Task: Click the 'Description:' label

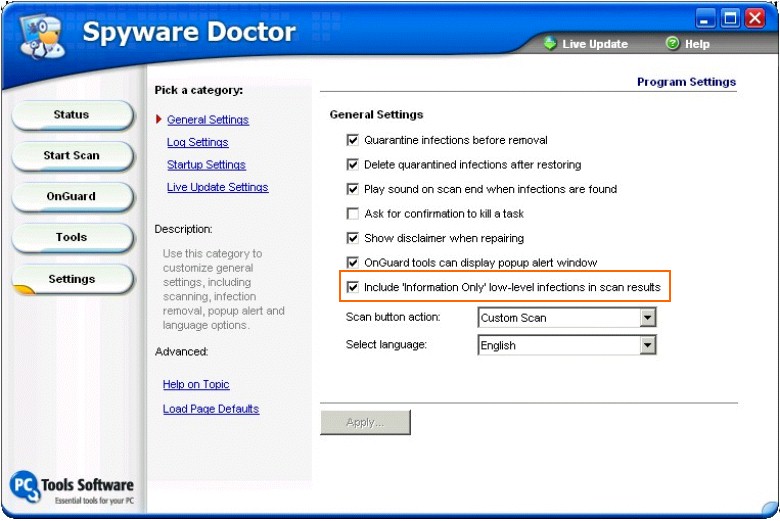Action: 183,229
